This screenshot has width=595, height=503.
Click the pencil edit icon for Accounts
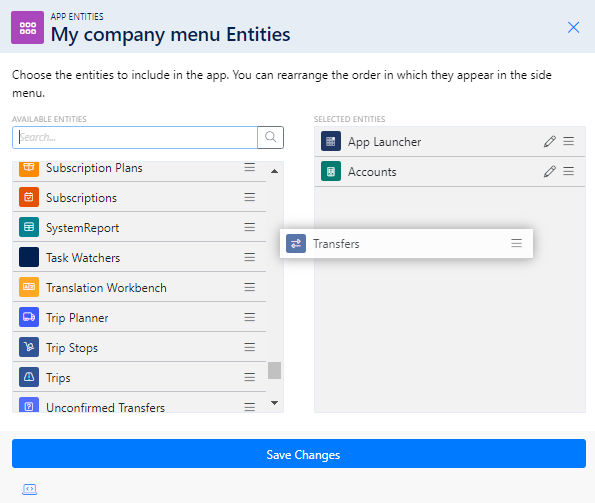[x=549, y=171]
